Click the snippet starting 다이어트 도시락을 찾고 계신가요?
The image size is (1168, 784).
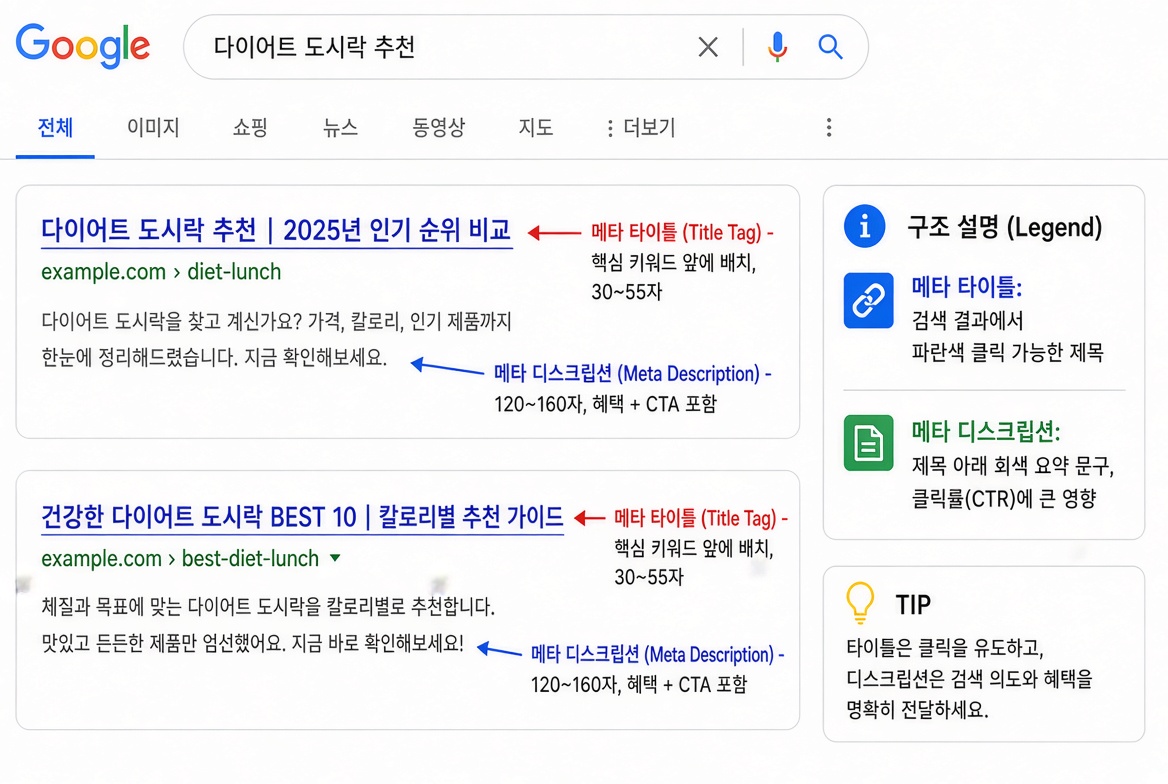[x=276, y=339]
